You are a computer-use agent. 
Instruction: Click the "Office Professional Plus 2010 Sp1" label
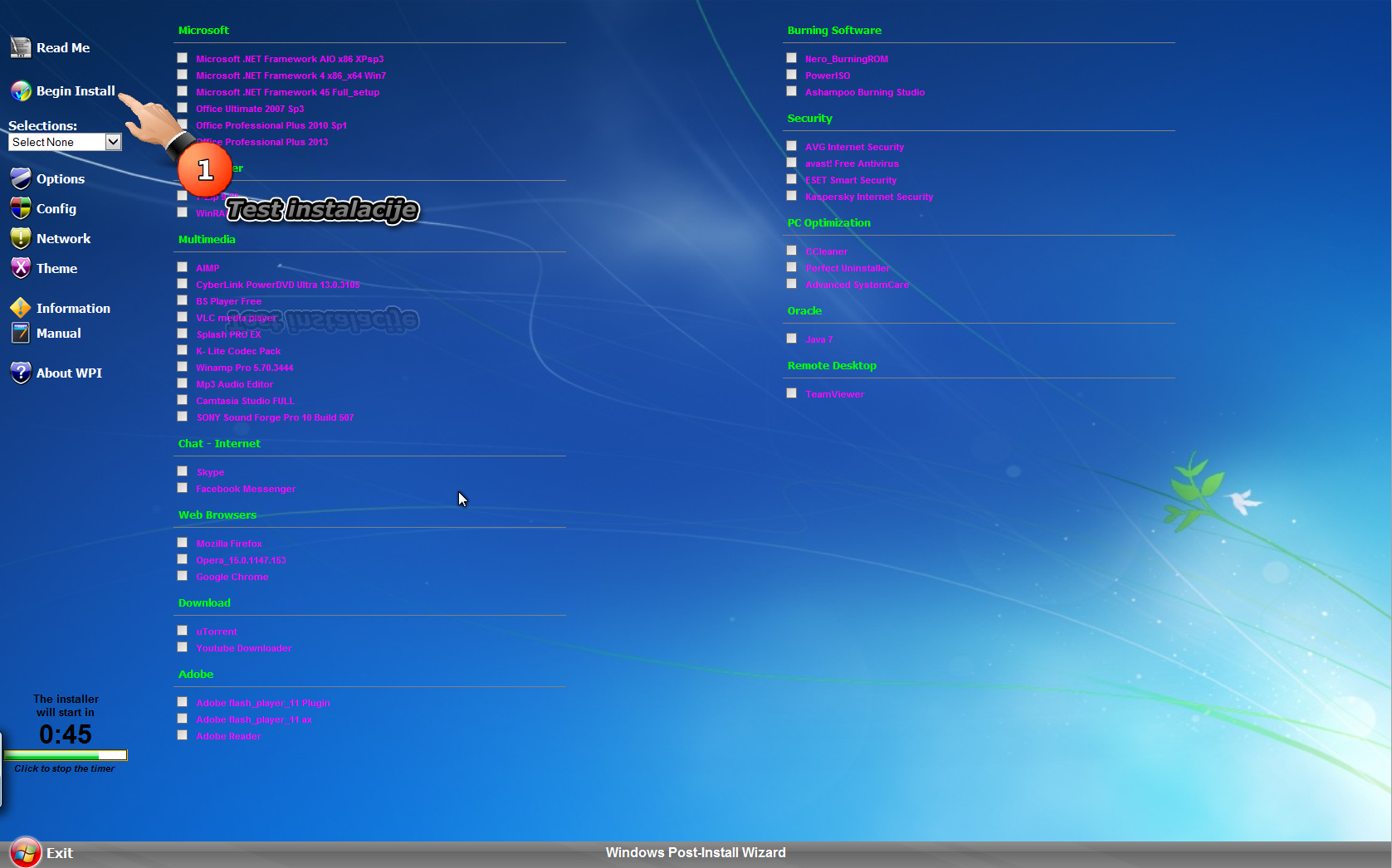pyautogui.click(x=271, y=125)
